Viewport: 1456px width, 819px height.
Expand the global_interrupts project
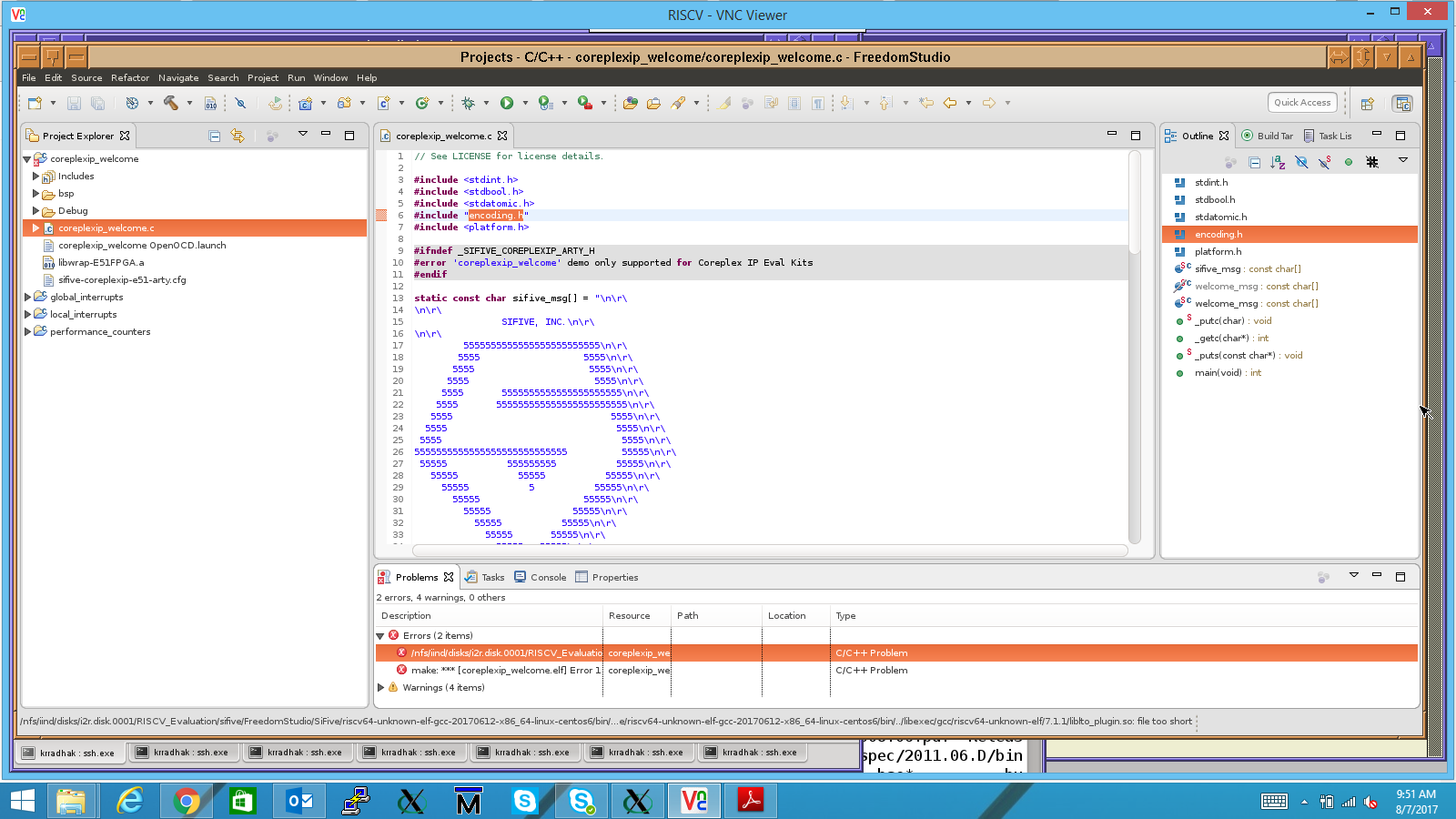[27, 298]
